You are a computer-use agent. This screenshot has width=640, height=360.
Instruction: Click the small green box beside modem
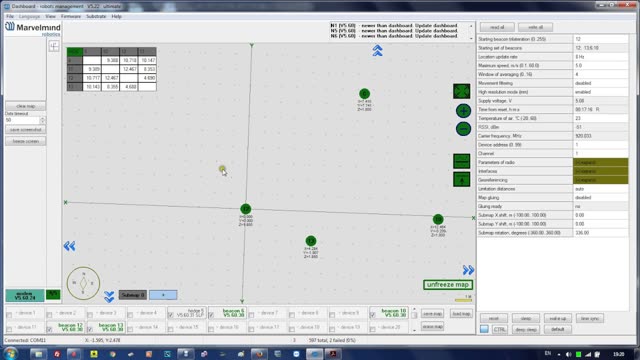tap(53, 295)
